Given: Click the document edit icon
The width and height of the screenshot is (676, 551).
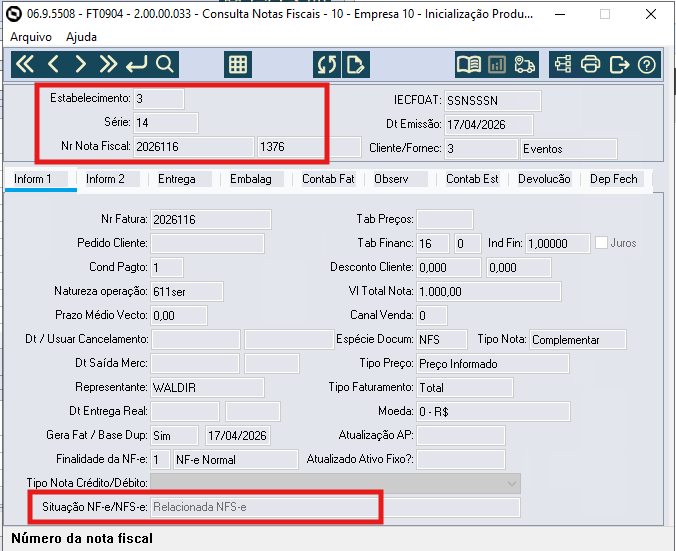Looking at the screenshot, I should coord(356,65).
